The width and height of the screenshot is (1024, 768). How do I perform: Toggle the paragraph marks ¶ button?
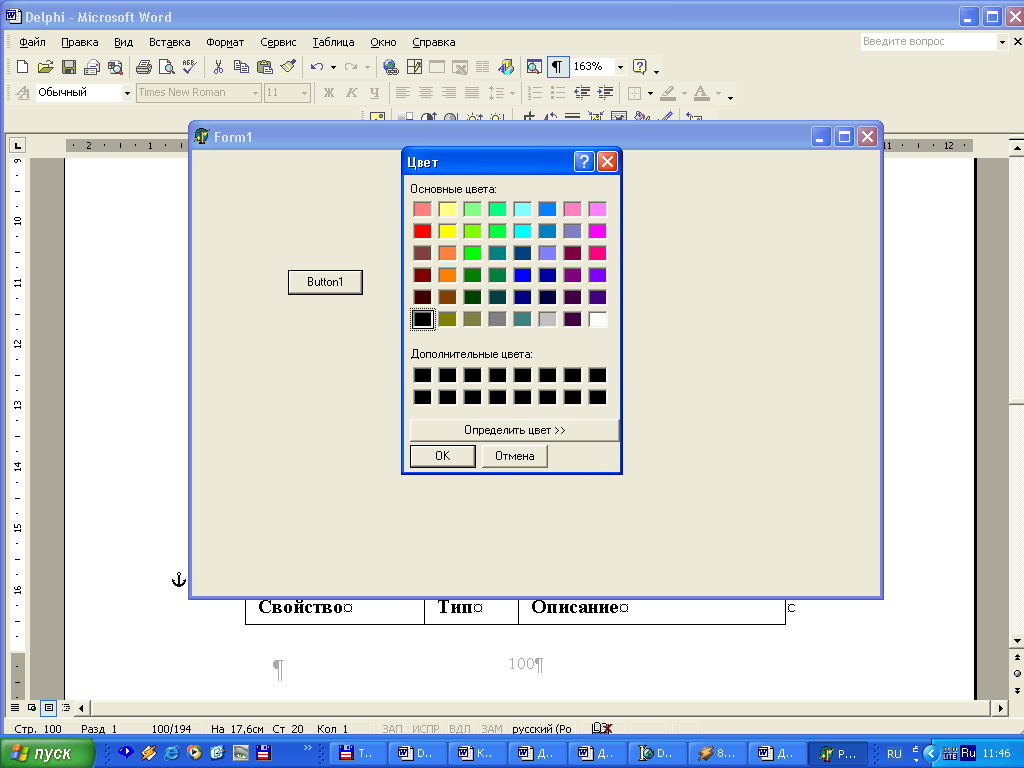[557, 67]
